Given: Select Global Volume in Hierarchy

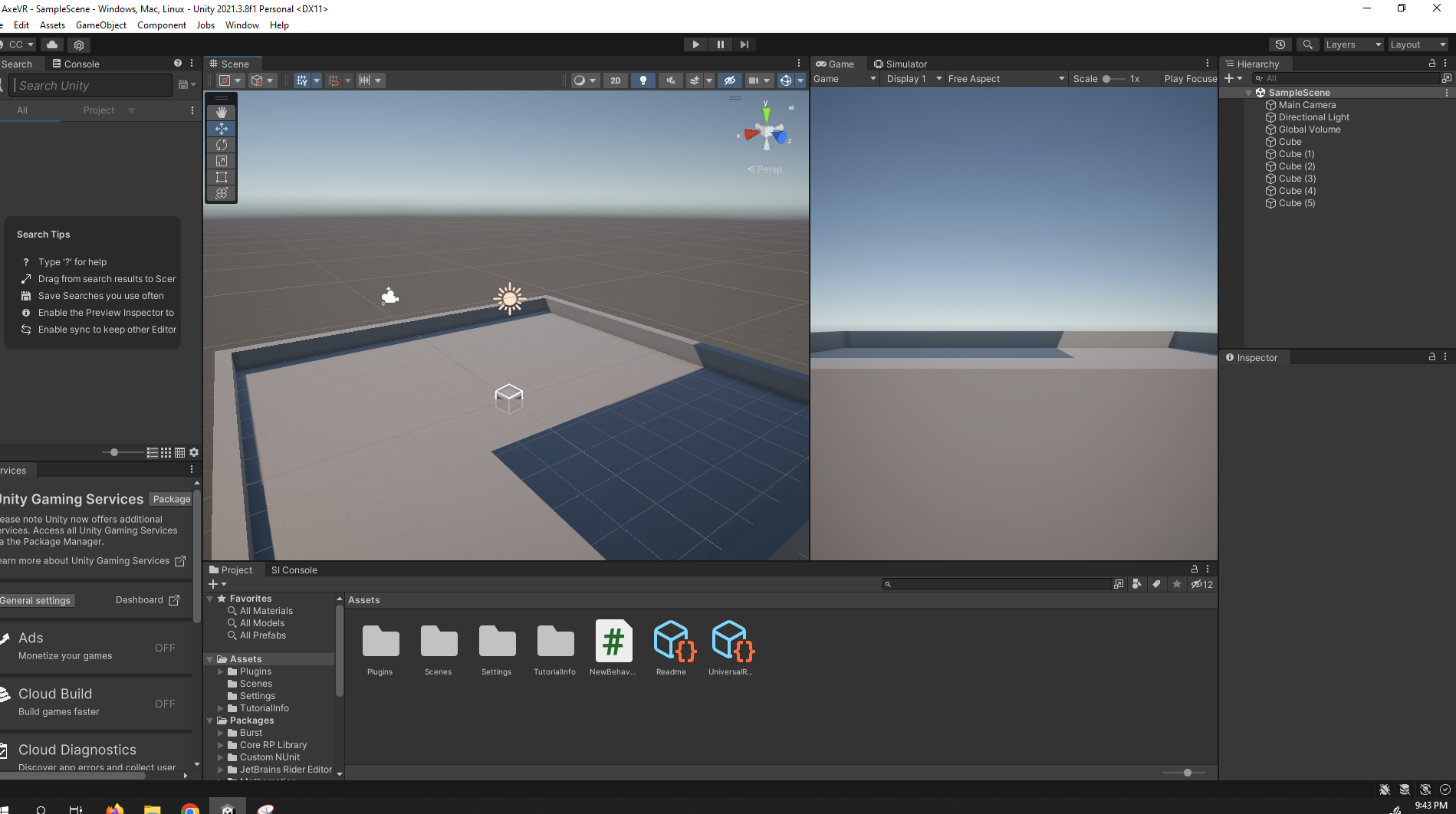Looking at the screenshot, I should tap(1310, 130).
